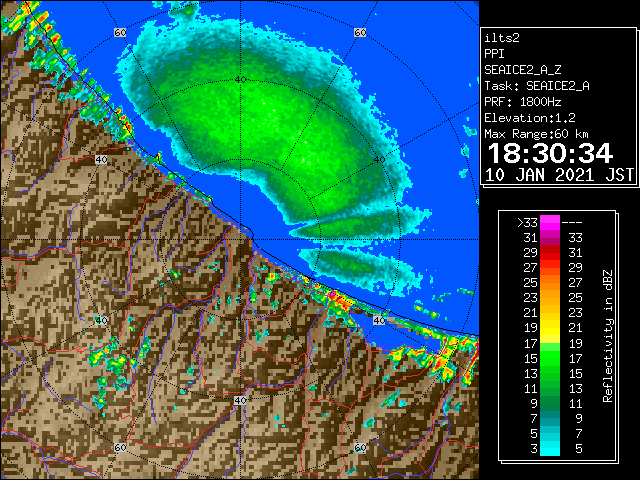Screen dimensions: 640x480
Task: Click the 'ilts2' radar site name
Action: (502, 38)
